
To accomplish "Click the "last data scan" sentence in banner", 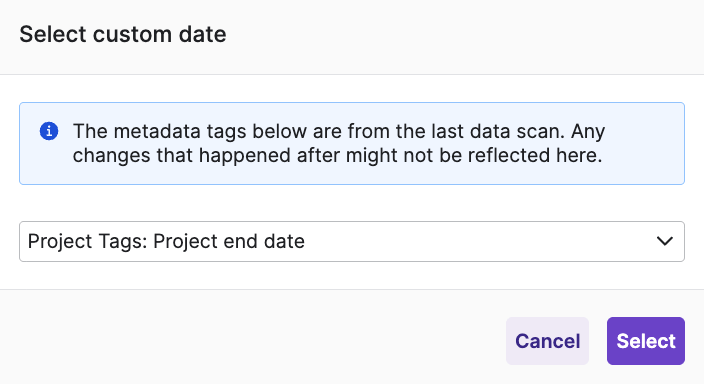I will [x=498, y=131].
